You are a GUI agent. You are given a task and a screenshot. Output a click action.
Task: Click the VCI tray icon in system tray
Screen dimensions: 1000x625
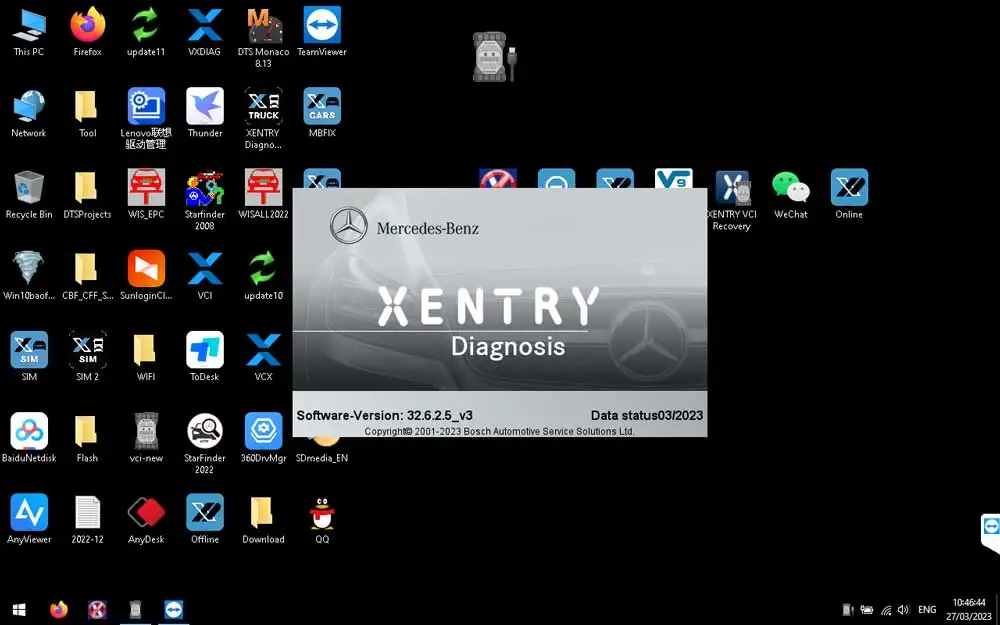coord(848,610)
